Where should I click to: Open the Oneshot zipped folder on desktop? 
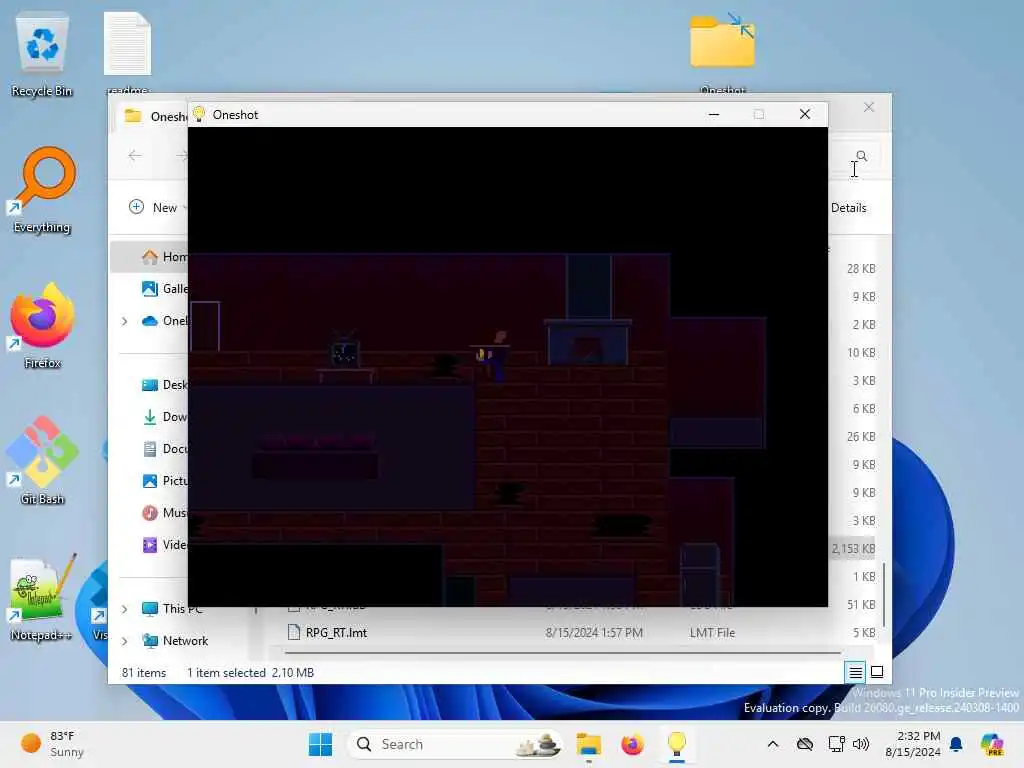722,52
